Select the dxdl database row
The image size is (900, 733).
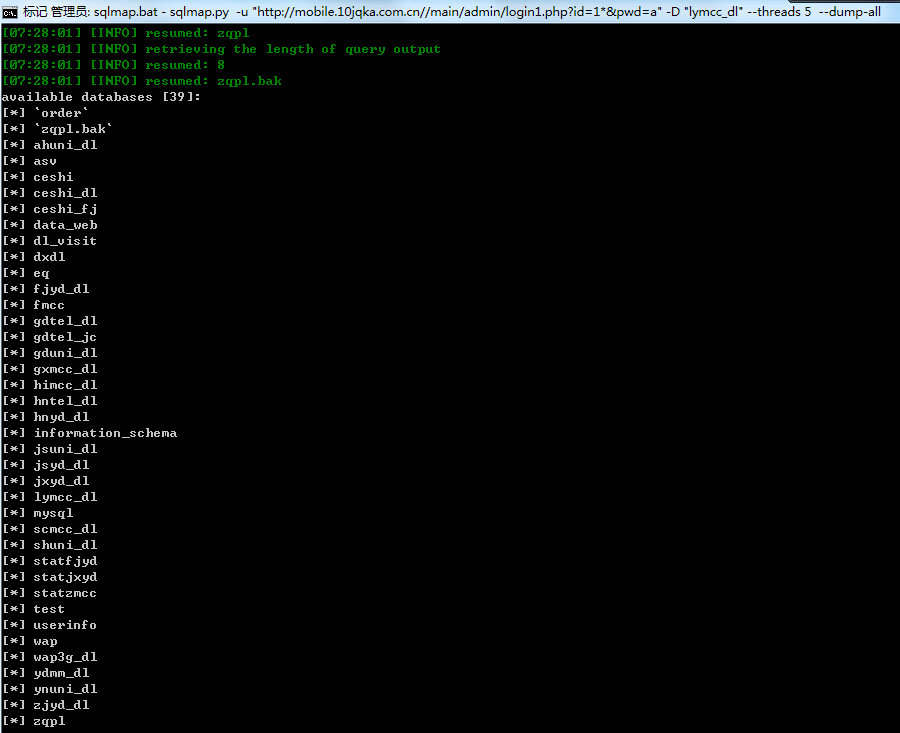pos(33,257)
